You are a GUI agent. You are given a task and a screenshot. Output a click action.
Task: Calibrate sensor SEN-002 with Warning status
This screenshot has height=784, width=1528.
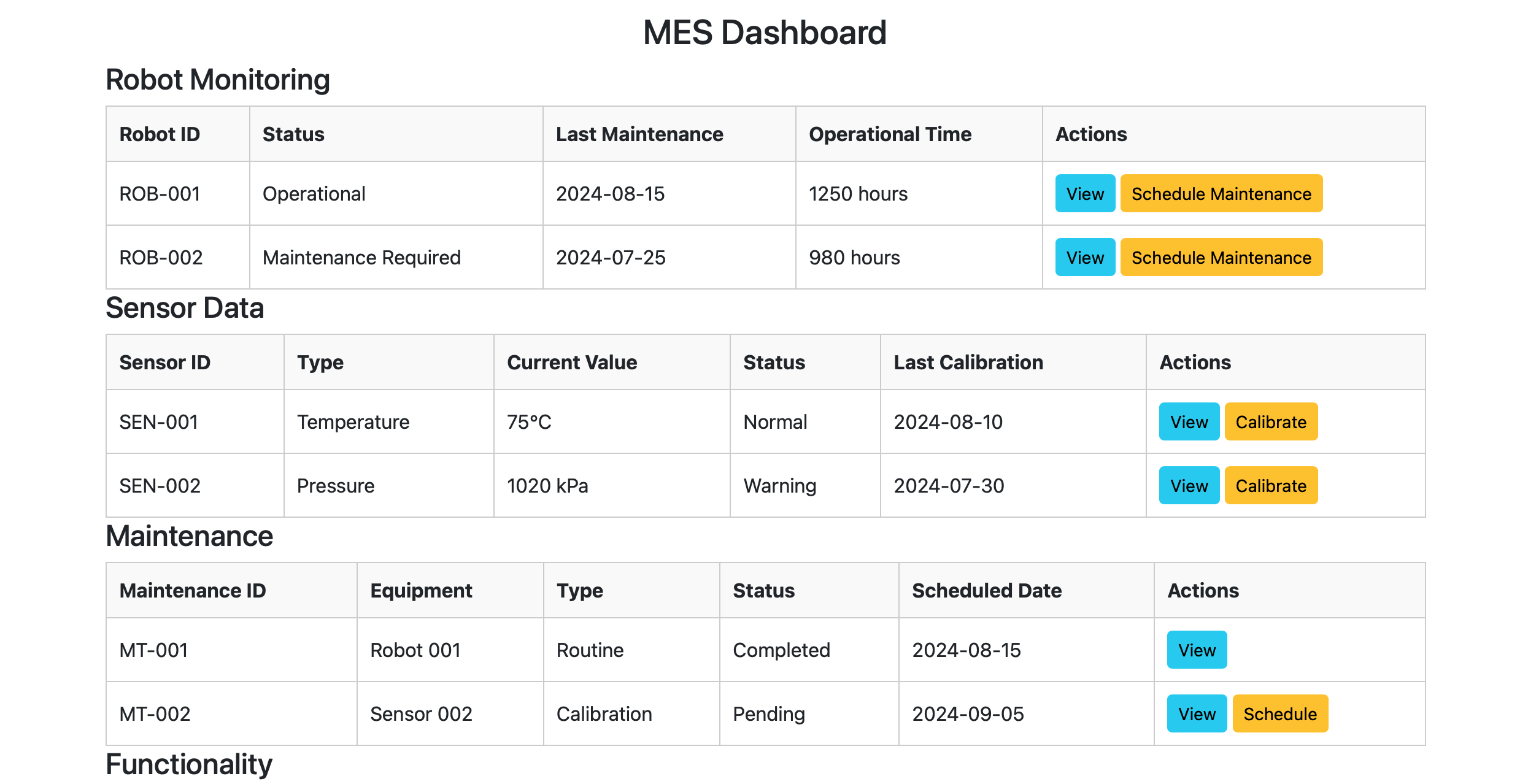tap(1270, 485)
